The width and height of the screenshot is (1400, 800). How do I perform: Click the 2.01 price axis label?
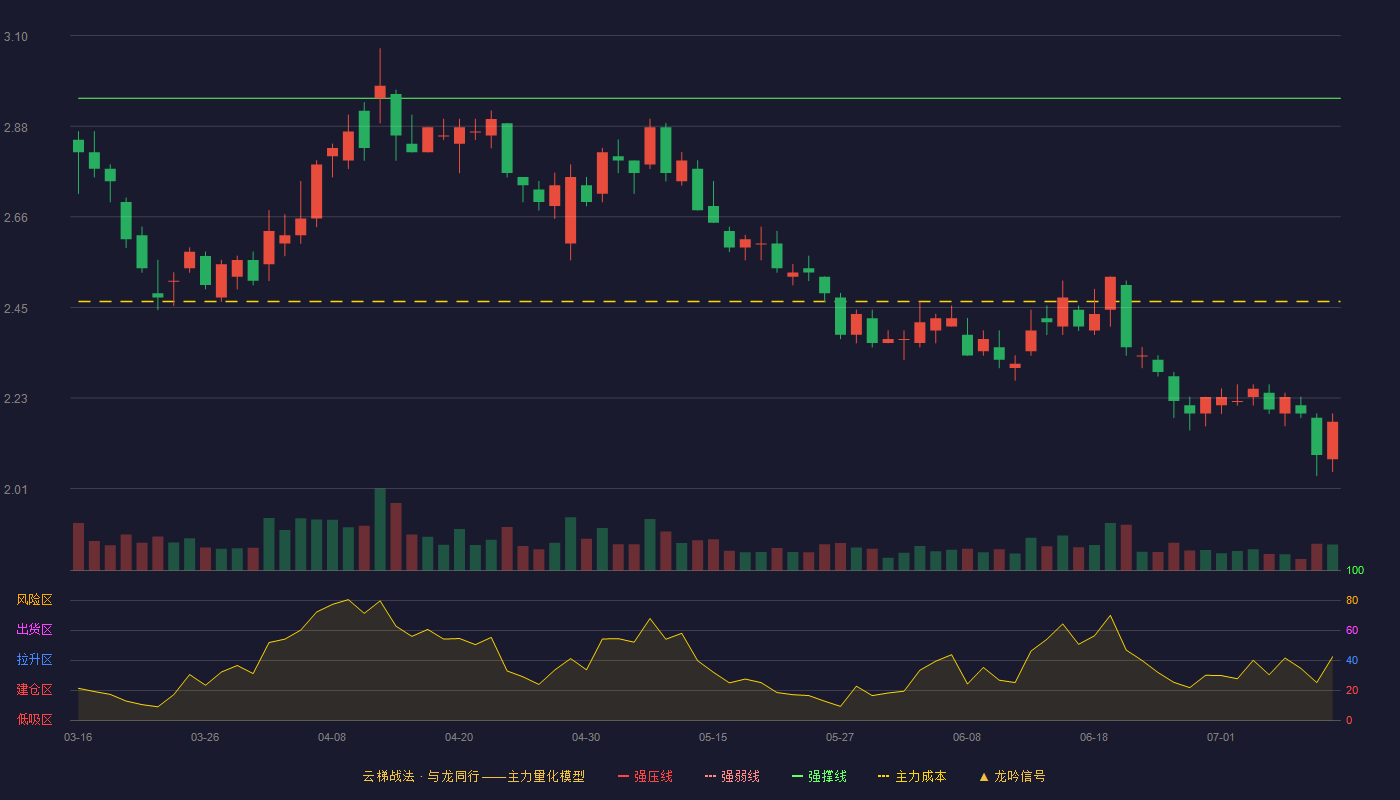16,490
